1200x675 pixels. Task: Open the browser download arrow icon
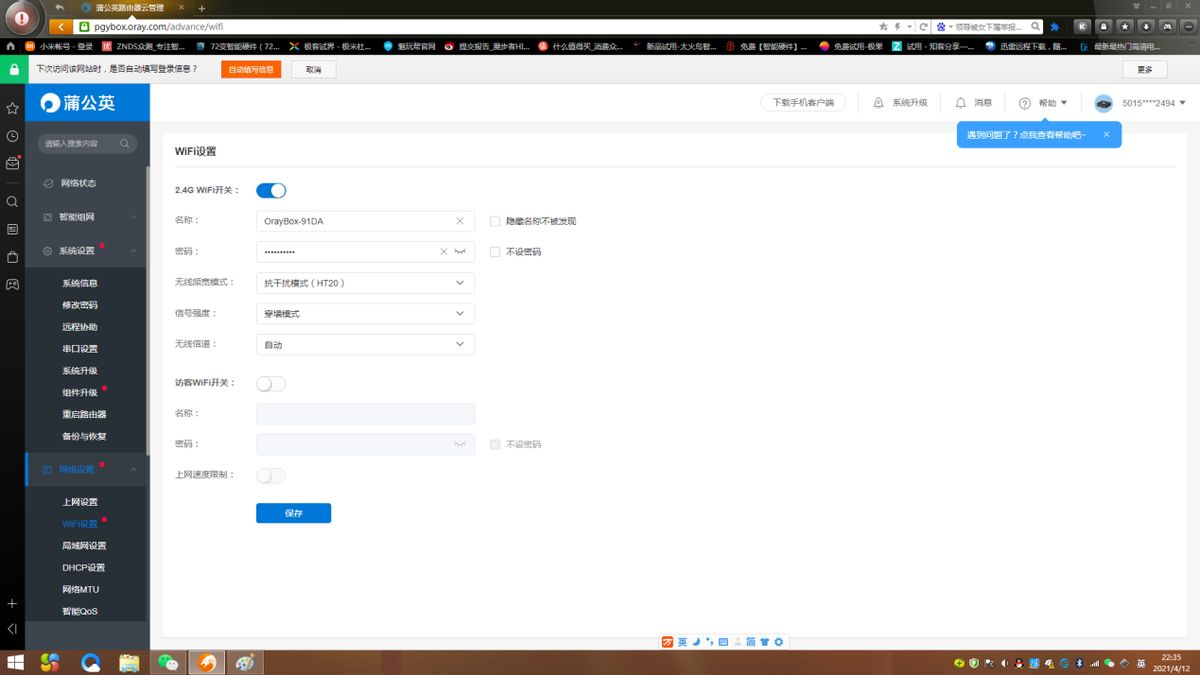pos(1146,27)
